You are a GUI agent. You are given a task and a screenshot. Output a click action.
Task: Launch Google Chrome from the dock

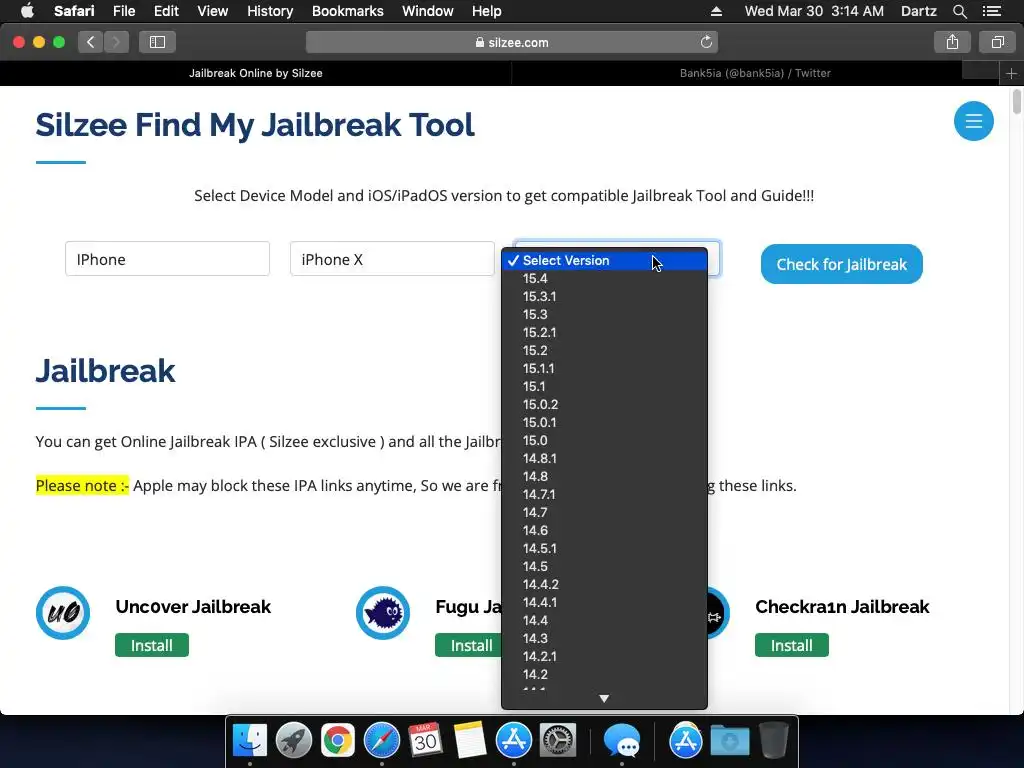338,741
